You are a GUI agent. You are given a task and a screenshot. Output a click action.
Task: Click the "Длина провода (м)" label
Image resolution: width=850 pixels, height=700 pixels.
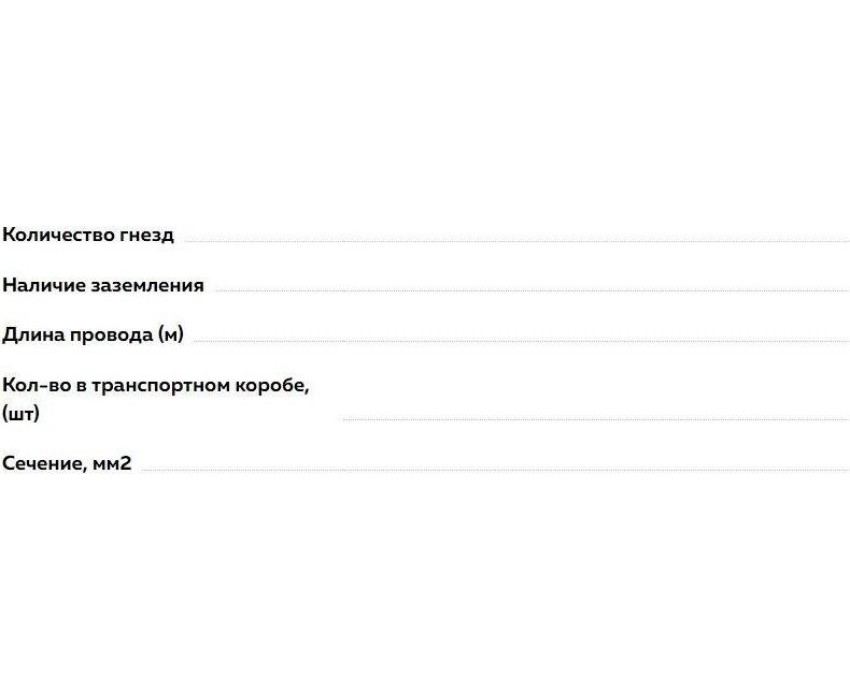point(93,335)
